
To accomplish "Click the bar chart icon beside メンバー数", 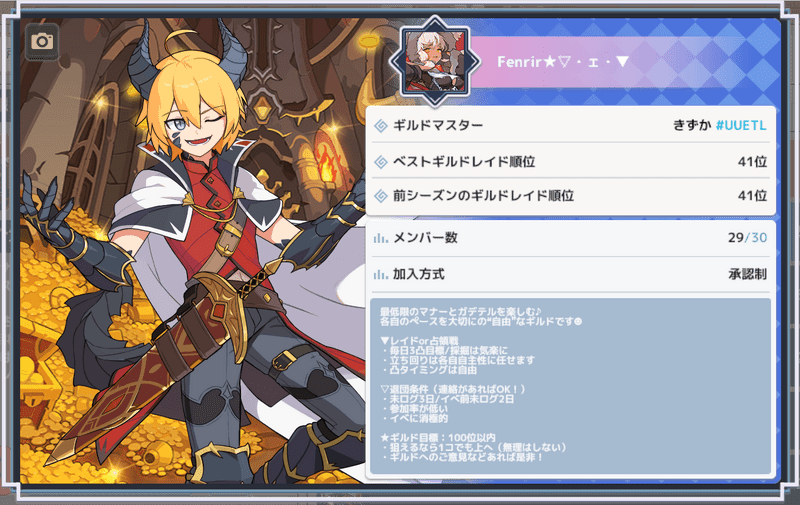I will tap(381, 238).
